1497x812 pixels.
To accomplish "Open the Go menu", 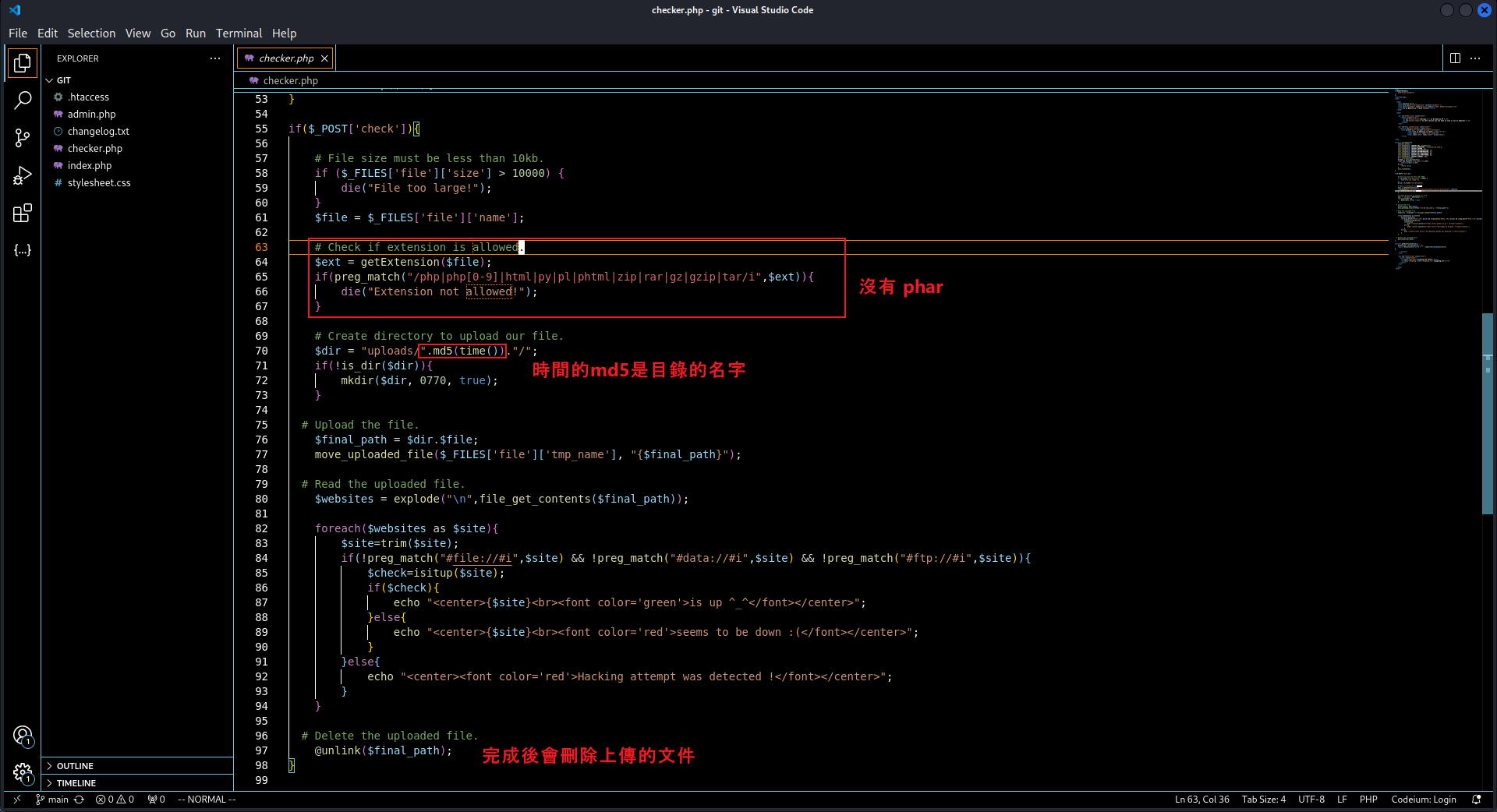I will (x=168, y=34).
